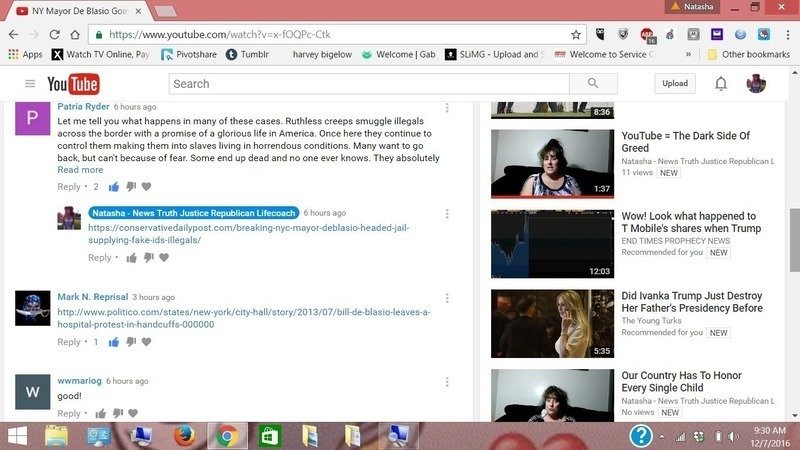Open the Apps bookmark shortcut

click(x=26, y=54)
